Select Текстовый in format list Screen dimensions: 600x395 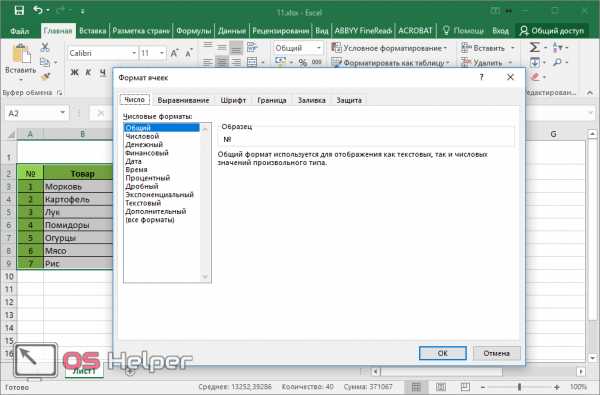tap(162, 203)
